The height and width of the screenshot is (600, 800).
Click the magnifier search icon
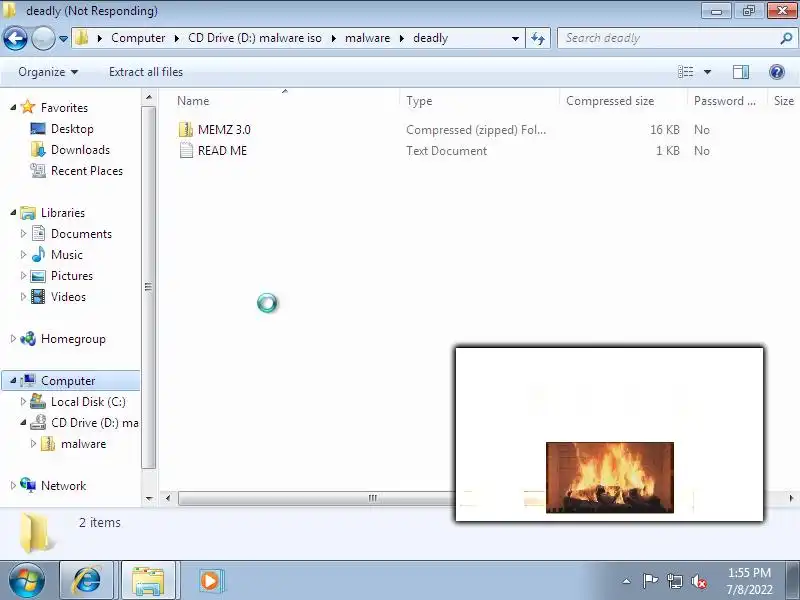point(786,38)
